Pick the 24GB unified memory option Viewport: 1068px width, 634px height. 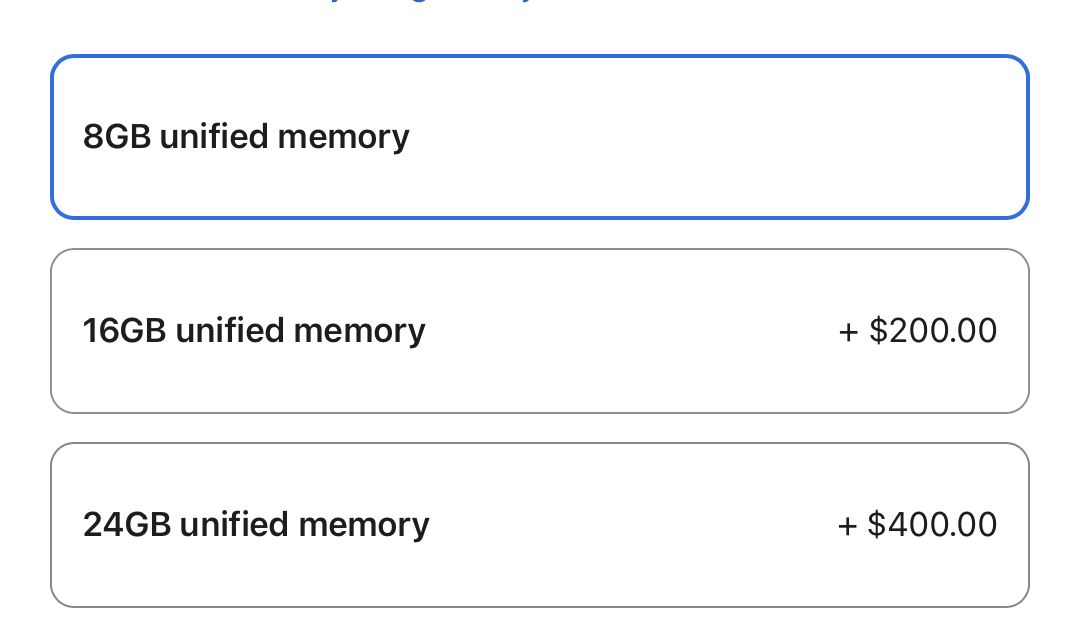click(x=539, y=524)
